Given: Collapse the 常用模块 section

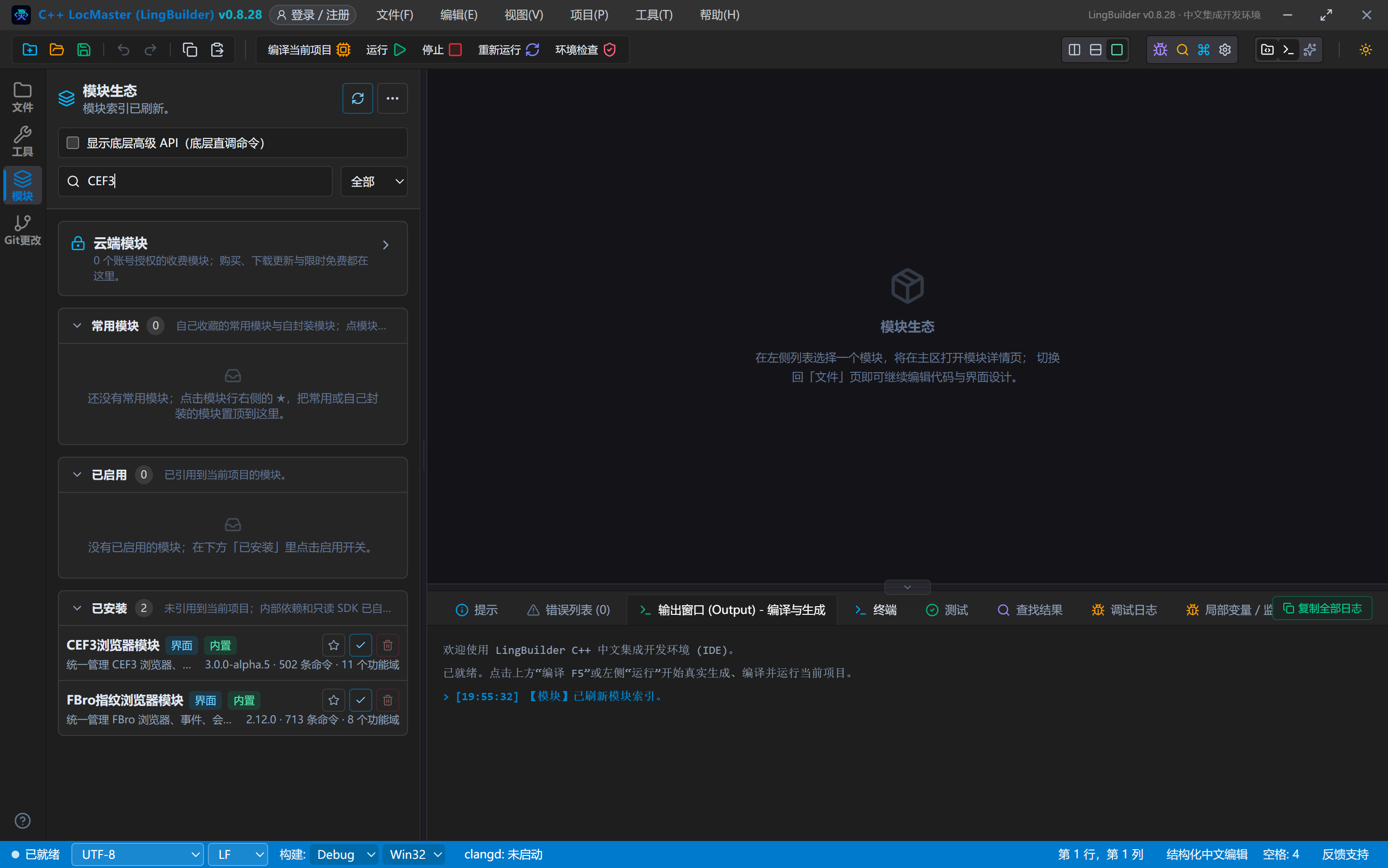Looking at the screenshot, I should tap(77, 325).
